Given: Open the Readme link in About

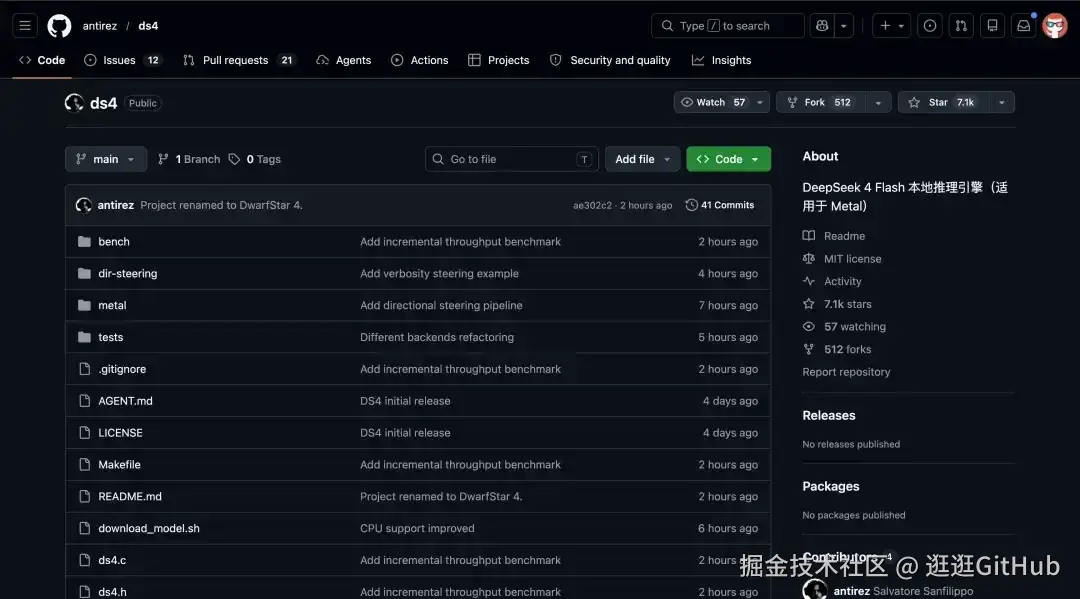Looking at the screenshot, I should [834, 235].
